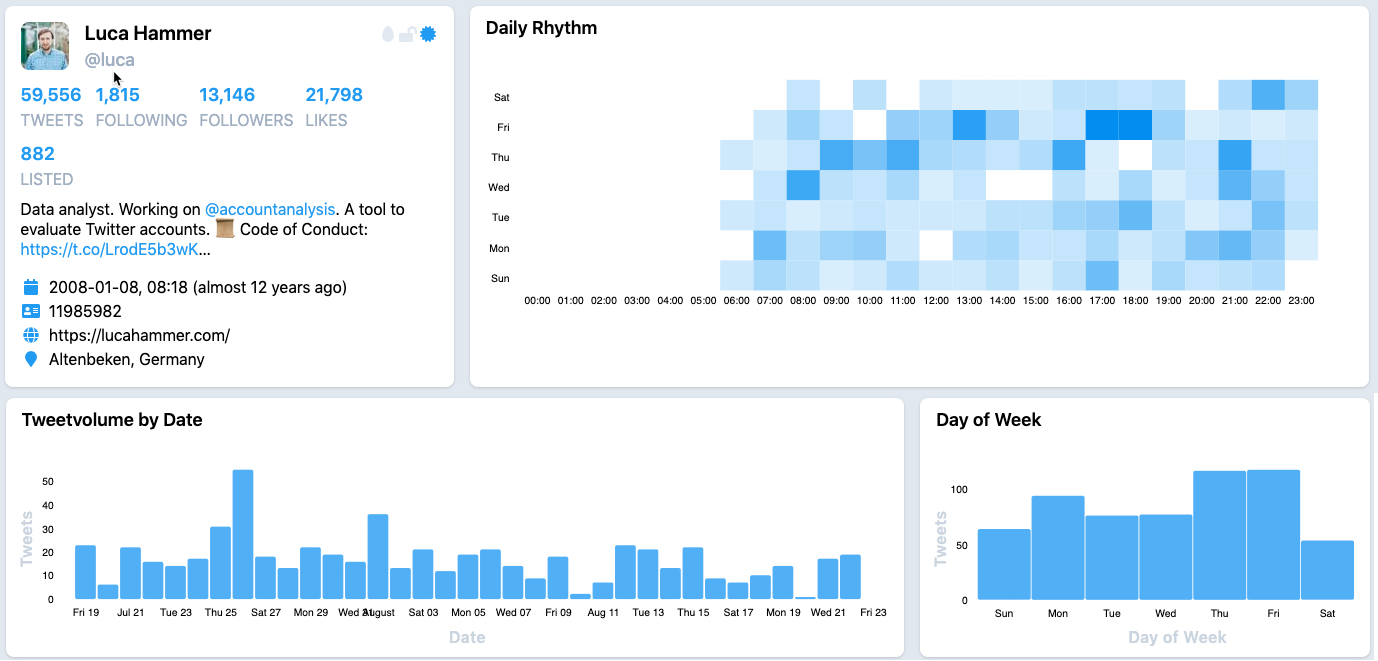Click the @luca handle

109,60
